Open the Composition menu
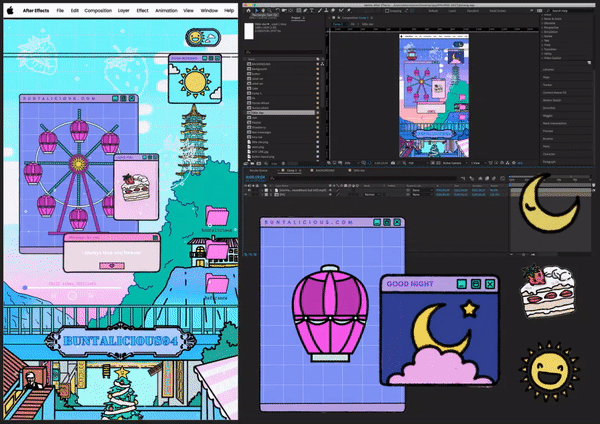Viewport: 600px width, 424px height. 98,8
